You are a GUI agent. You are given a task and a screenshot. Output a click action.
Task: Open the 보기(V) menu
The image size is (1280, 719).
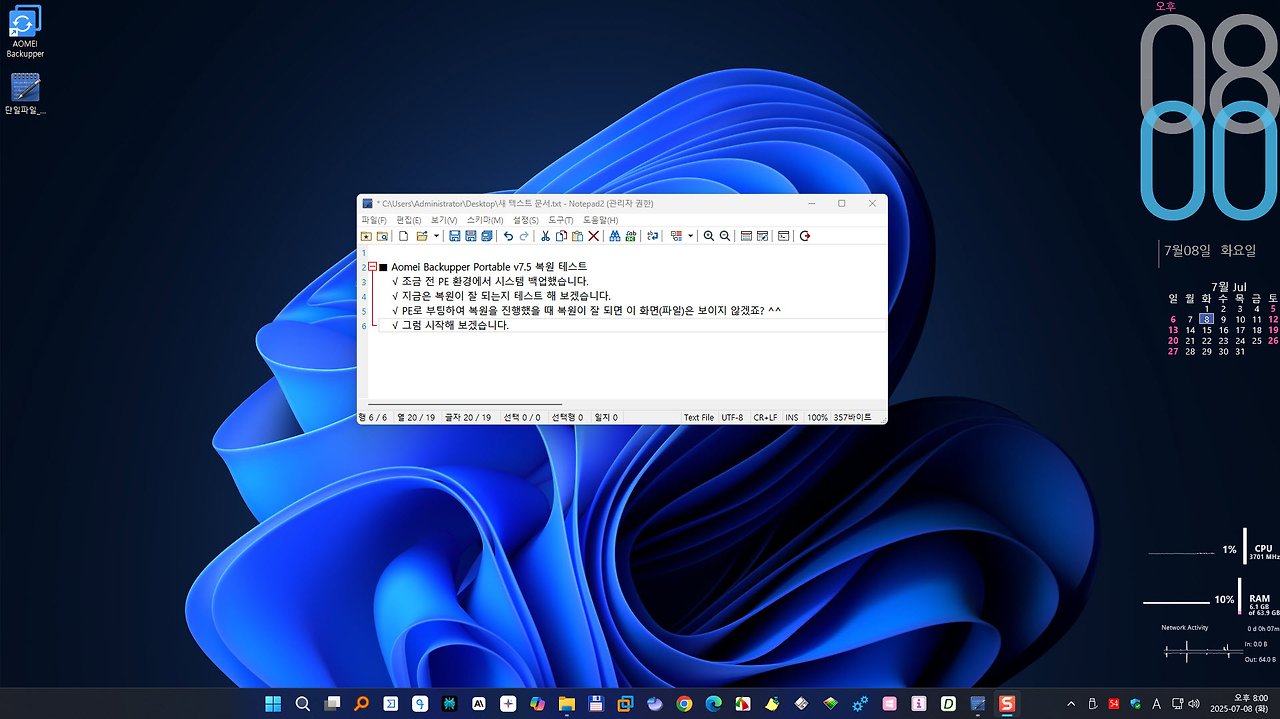point(444,220)
